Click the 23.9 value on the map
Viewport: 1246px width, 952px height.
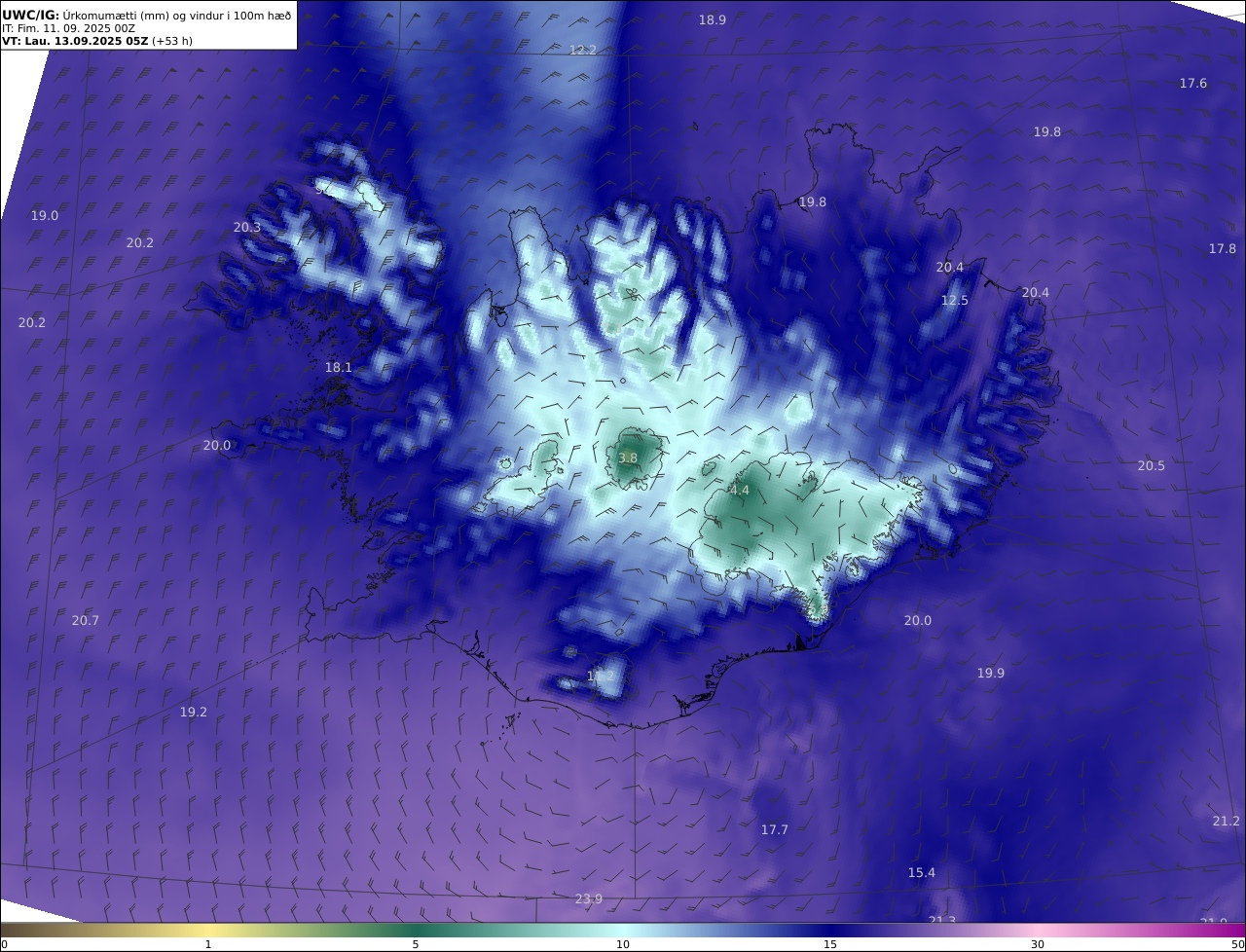pyautogui.click(x=589, y=899)
